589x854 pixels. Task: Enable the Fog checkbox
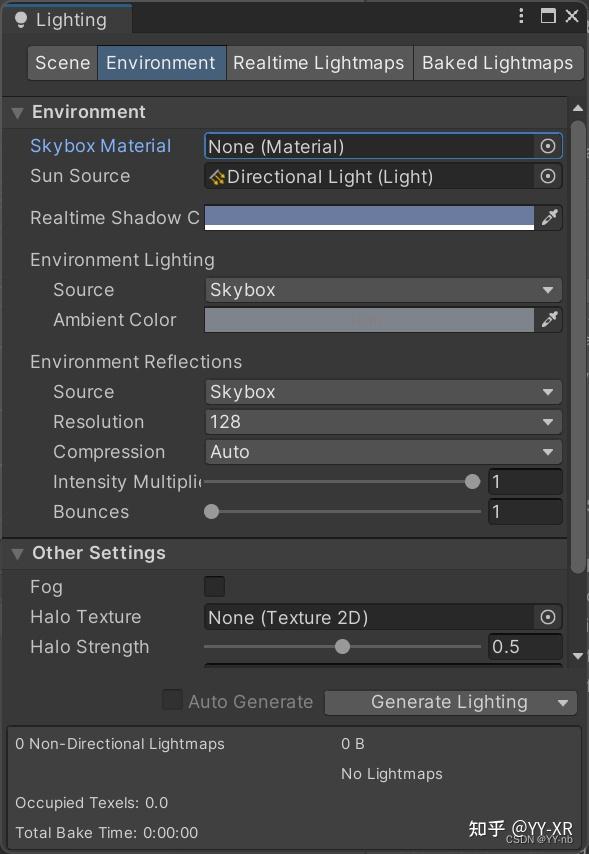tap(212, 587)
